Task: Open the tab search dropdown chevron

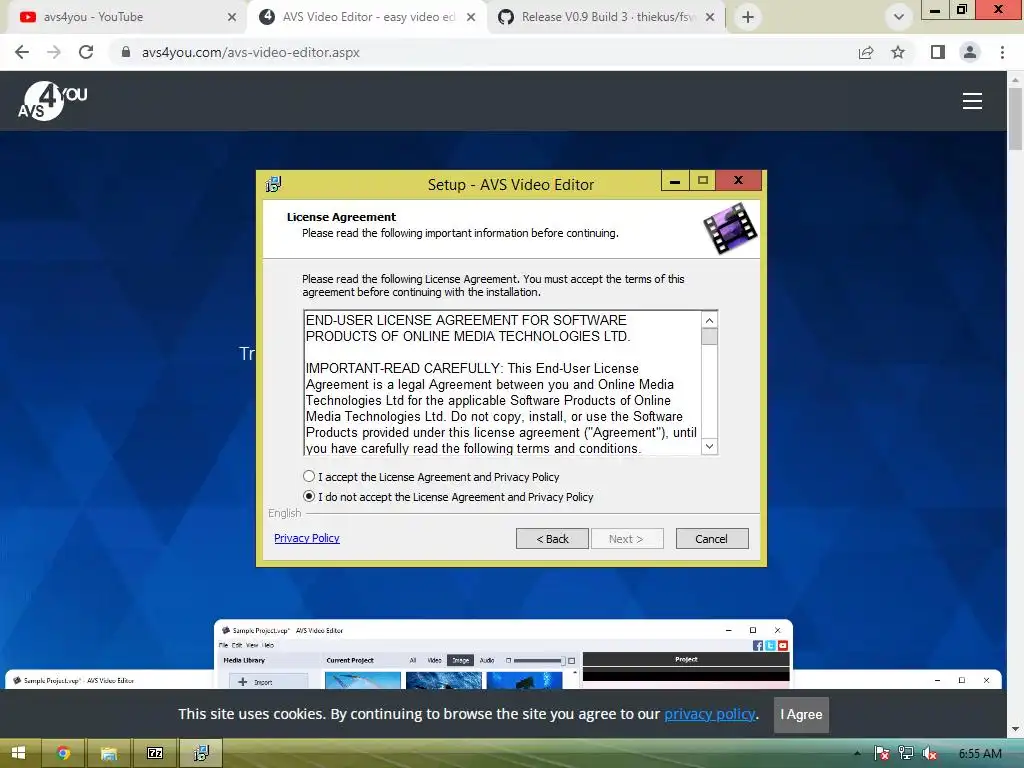Action: pos(899,17)
